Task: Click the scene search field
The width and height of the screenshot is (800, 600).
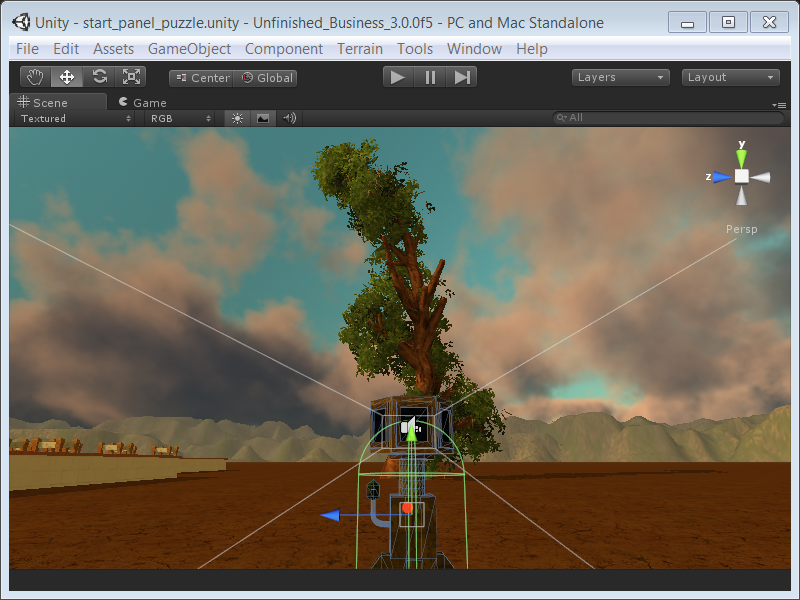Action: click(x=670, y=118)
